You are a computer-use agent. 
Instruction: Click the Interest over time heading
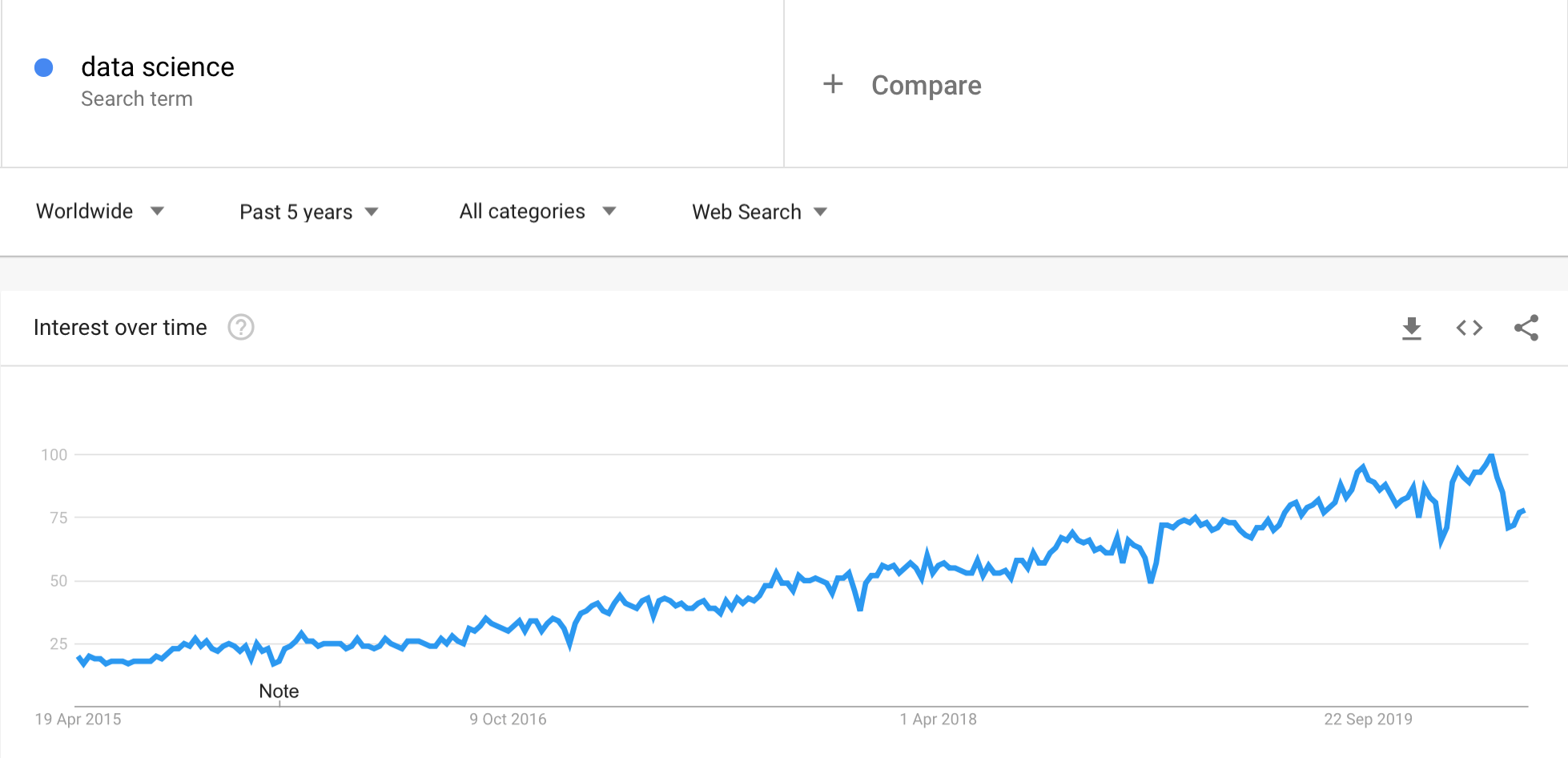pos(120,327)
